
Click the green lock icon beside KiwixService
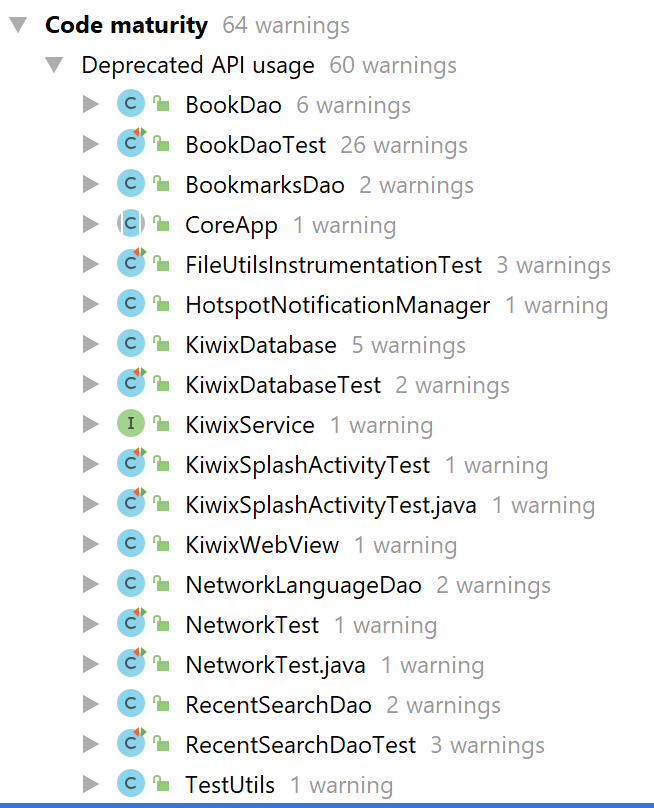click(x=161, y=424)
